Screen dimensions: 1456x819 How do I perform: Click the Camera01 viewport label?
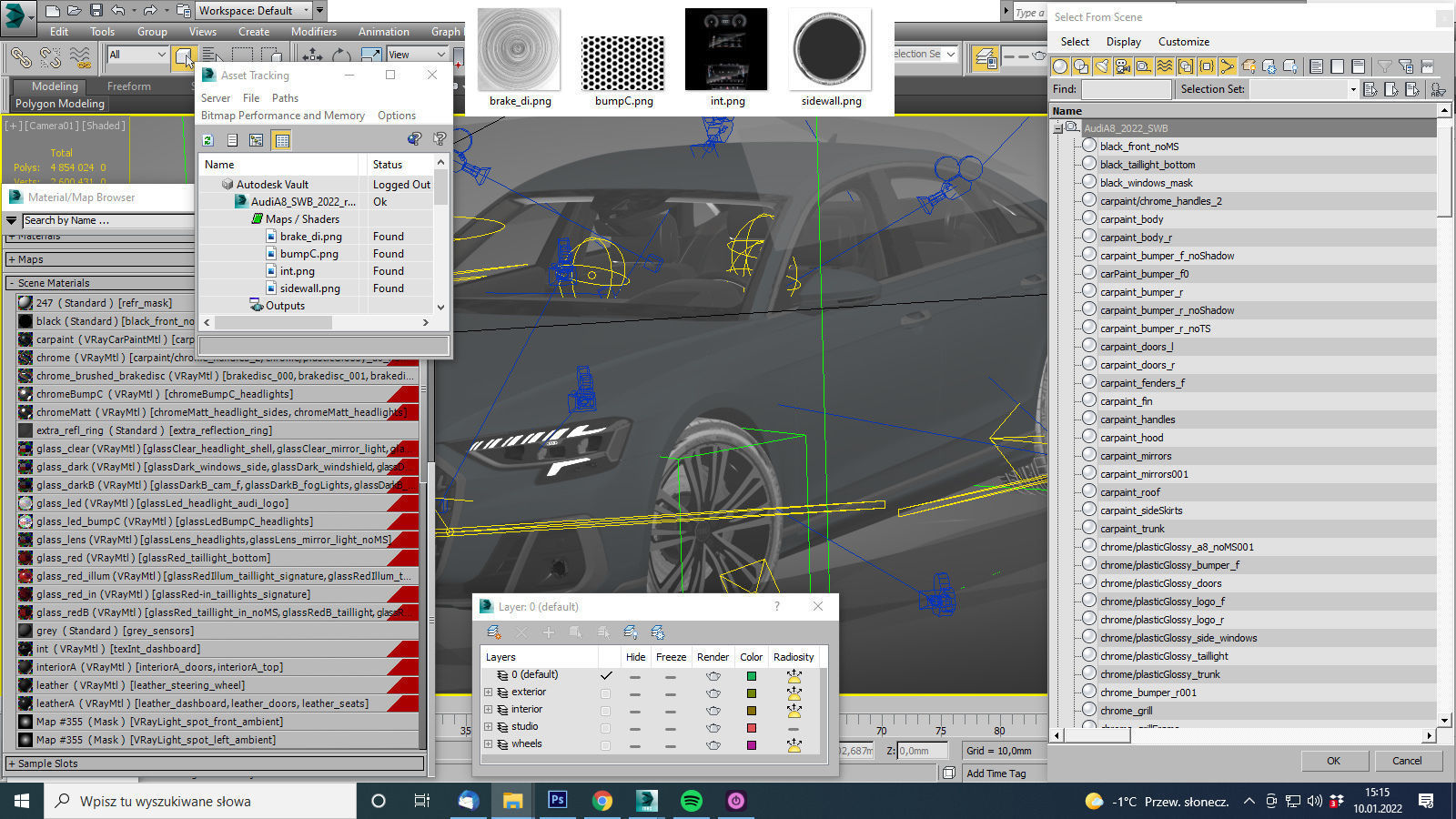(x=52, y=126)
